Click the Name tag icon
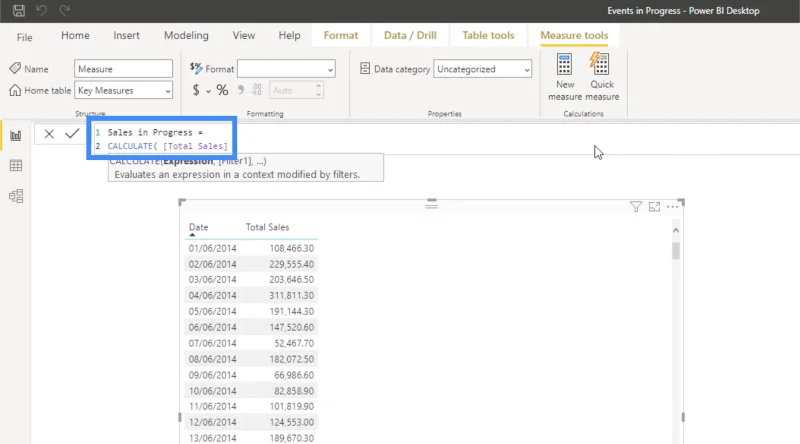Screen dimensions: 800x444 click(15, 68)
